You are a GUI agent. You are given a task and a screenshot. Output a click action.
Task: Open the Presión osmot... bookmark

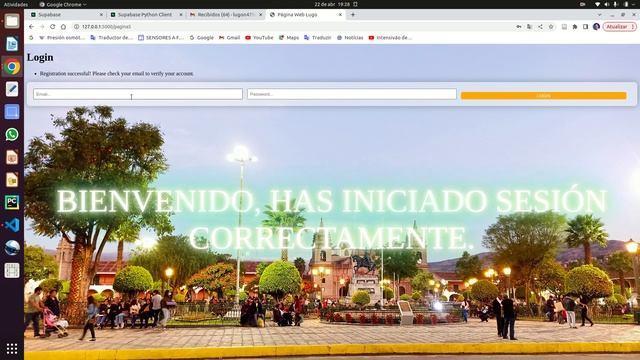[x=62, y=38]
